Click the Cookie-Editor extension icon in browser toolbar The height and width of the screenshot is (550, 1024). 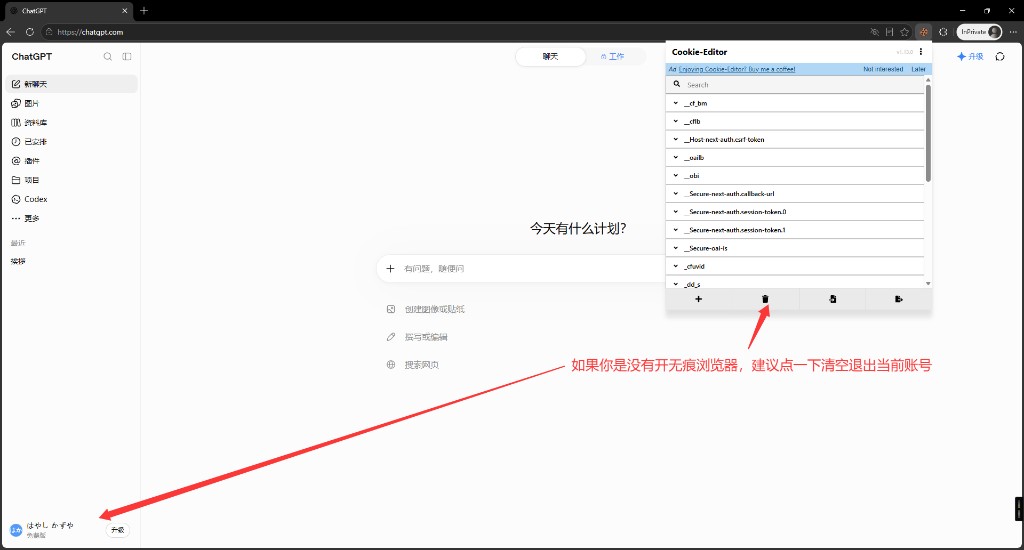click(x=923, y=31)
